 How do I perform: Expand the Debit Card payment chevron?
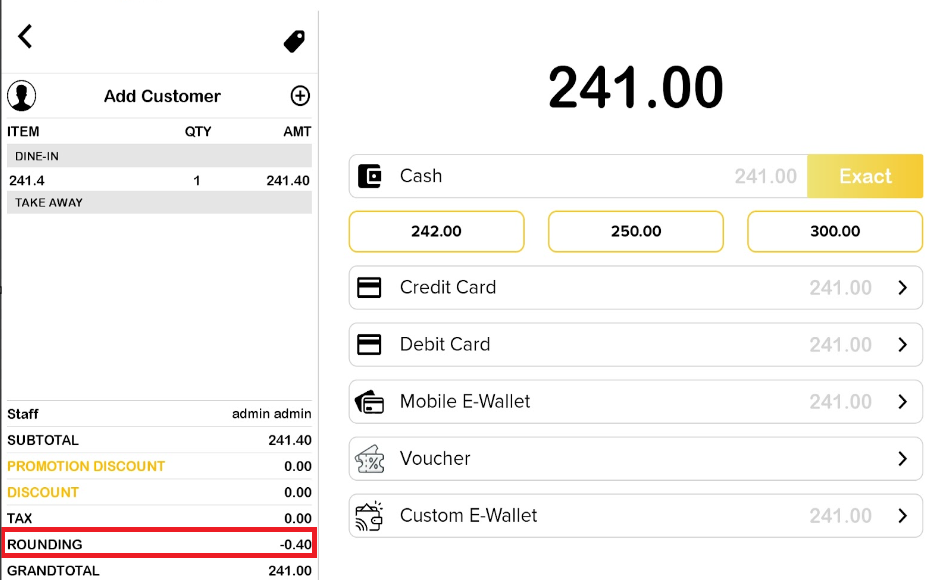coord(902,345)
